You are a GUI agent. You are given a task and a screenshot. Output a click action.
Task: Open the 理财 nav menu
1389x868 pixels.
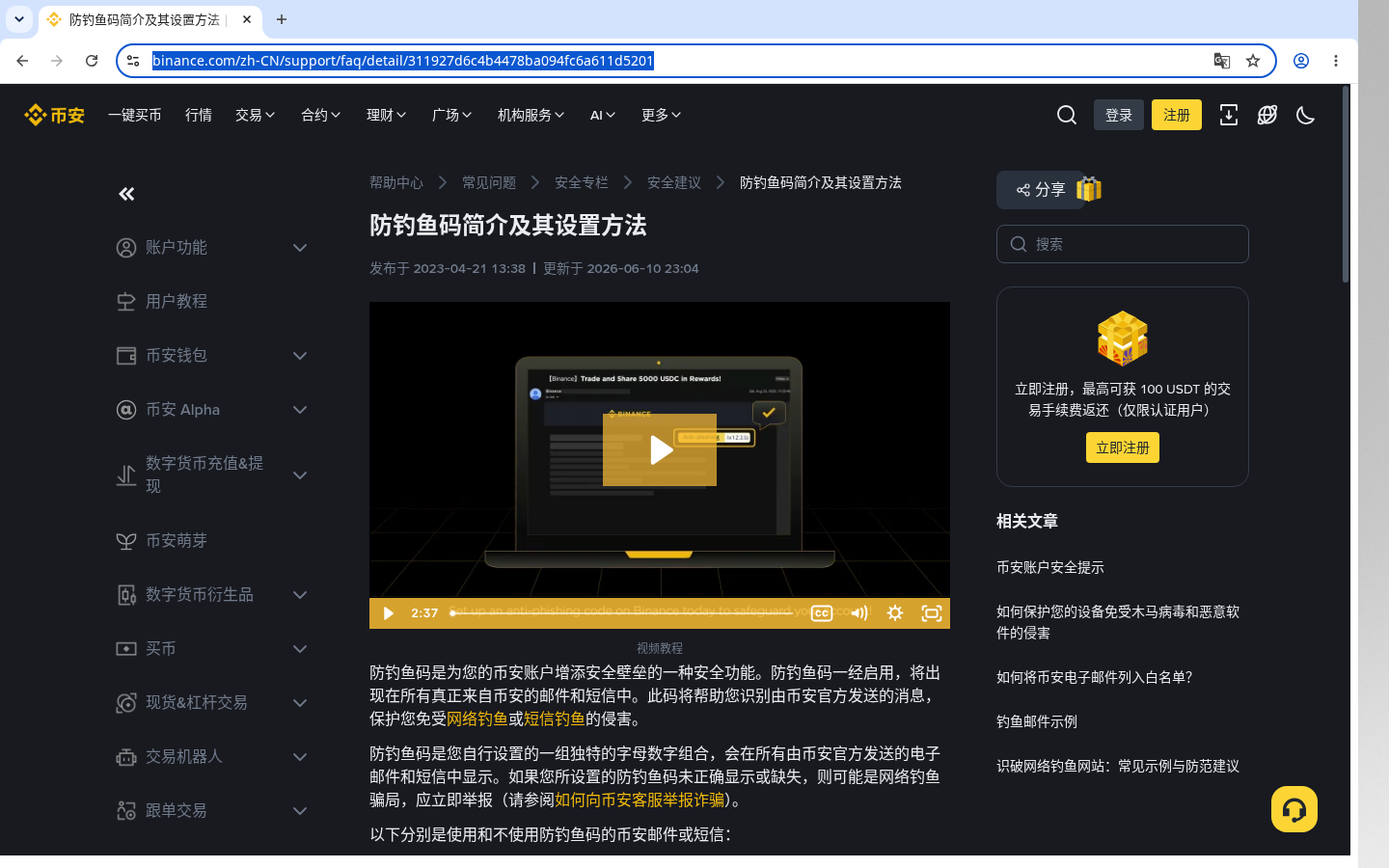387,115
